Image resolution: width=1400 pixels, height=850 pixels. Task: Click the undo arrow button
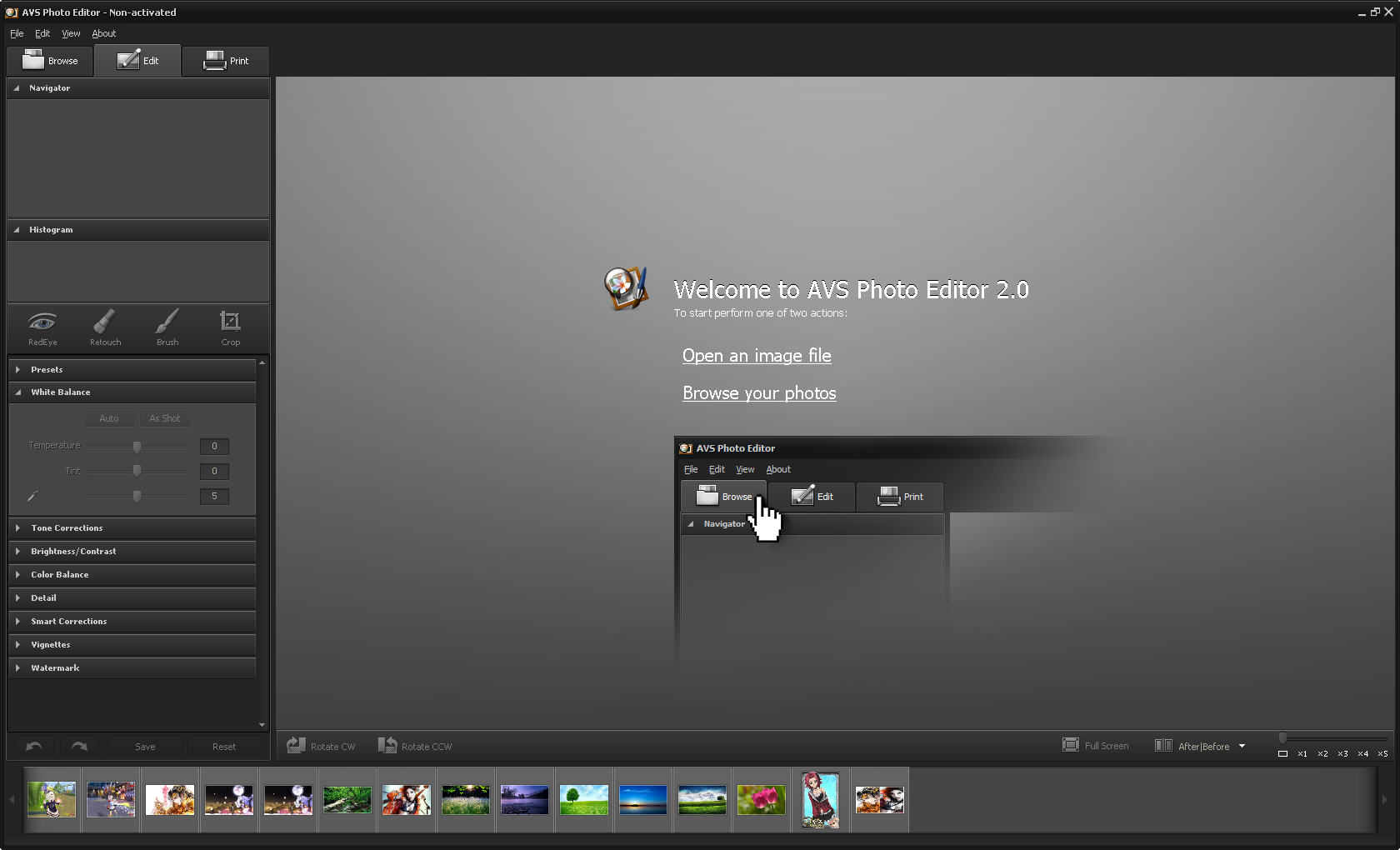click(x=34, y=746)
